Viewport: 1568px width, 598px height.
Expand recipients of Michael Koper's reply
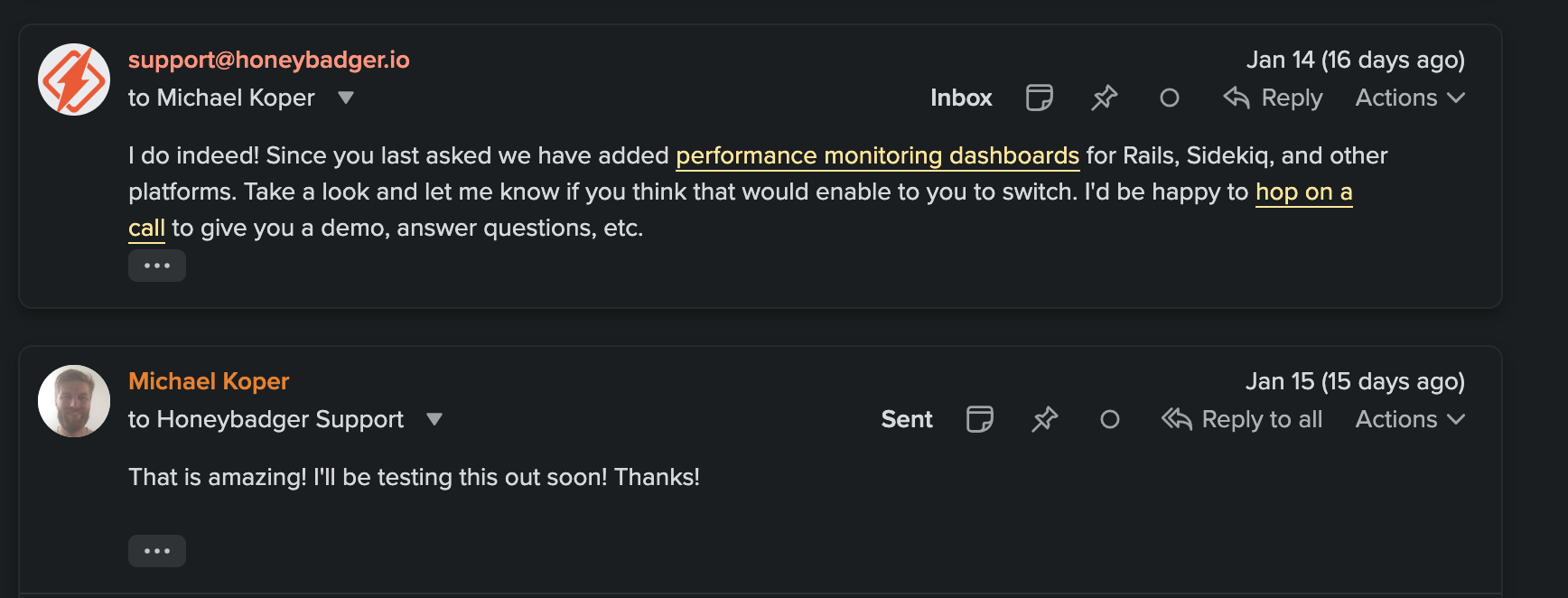[434, 419]
